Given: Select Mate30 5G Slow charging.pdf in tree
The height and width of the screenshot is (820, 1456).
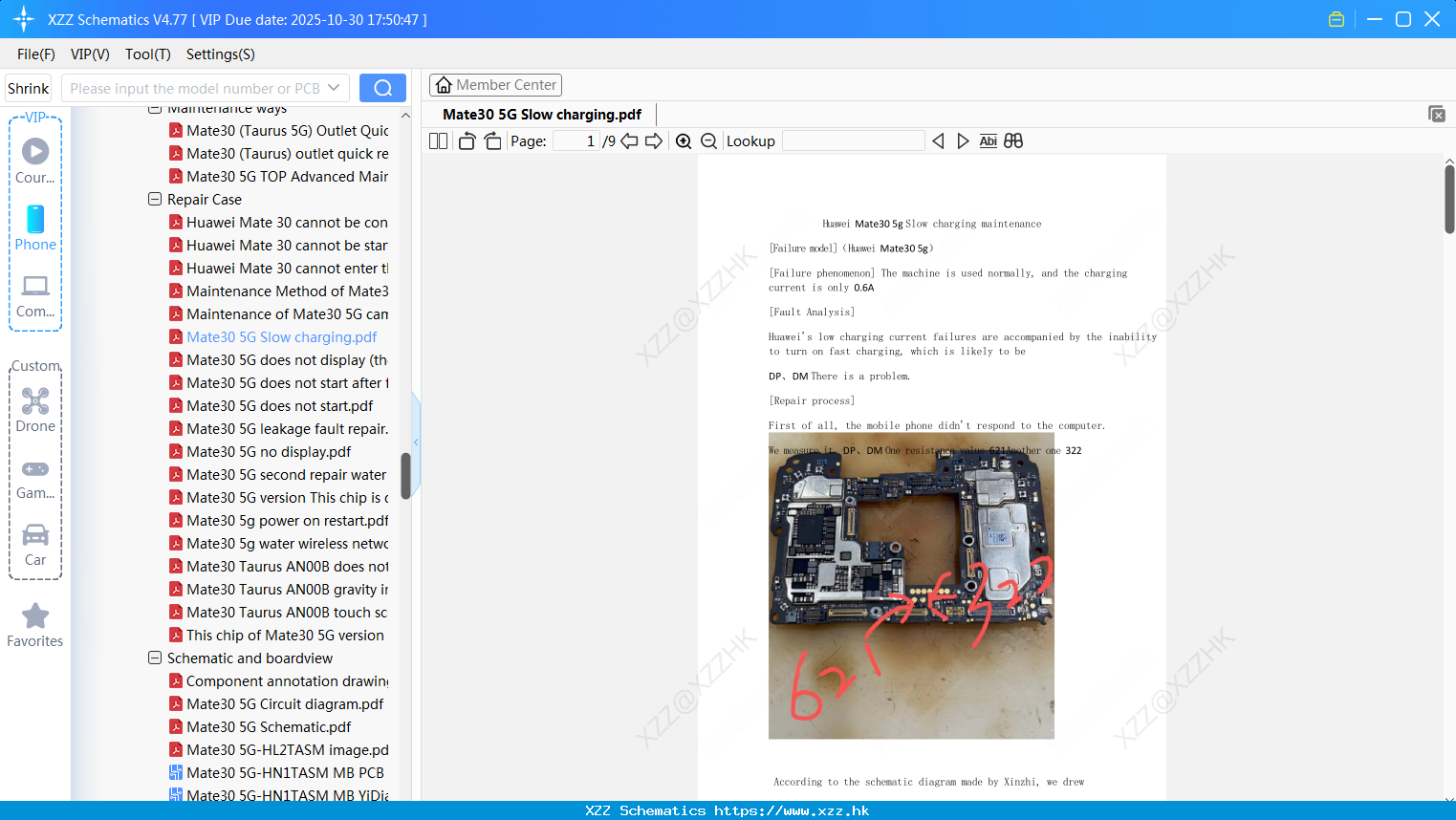Looking at the screenshot, I should pyautogui.click(x=273, y=337).
